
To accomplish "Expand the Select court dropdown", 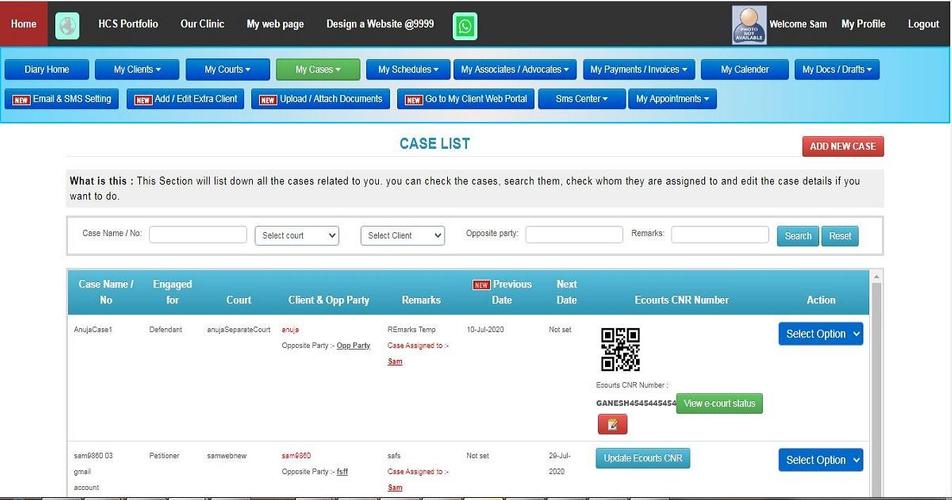I will click(x=297, y=236).
